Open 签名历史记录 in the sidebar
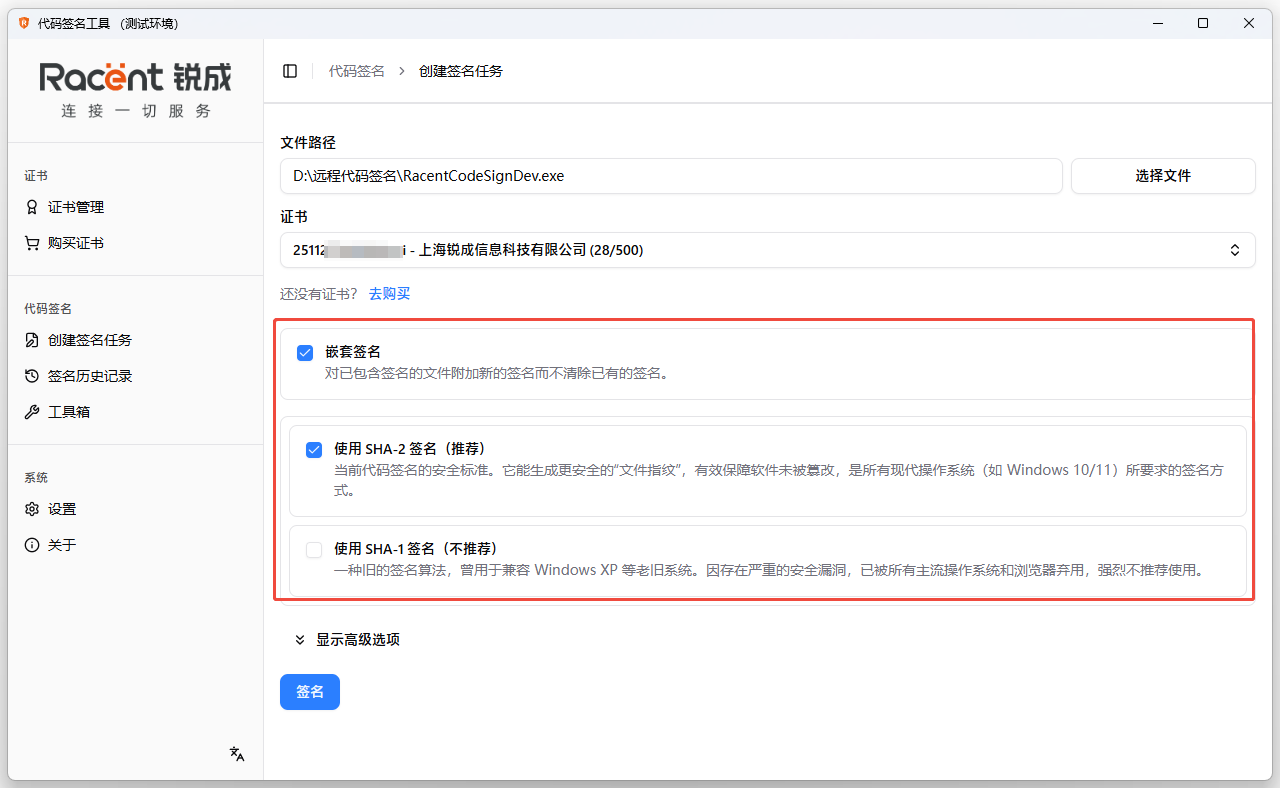Screen dimensions: 1280x788 (x=90, y=376)
